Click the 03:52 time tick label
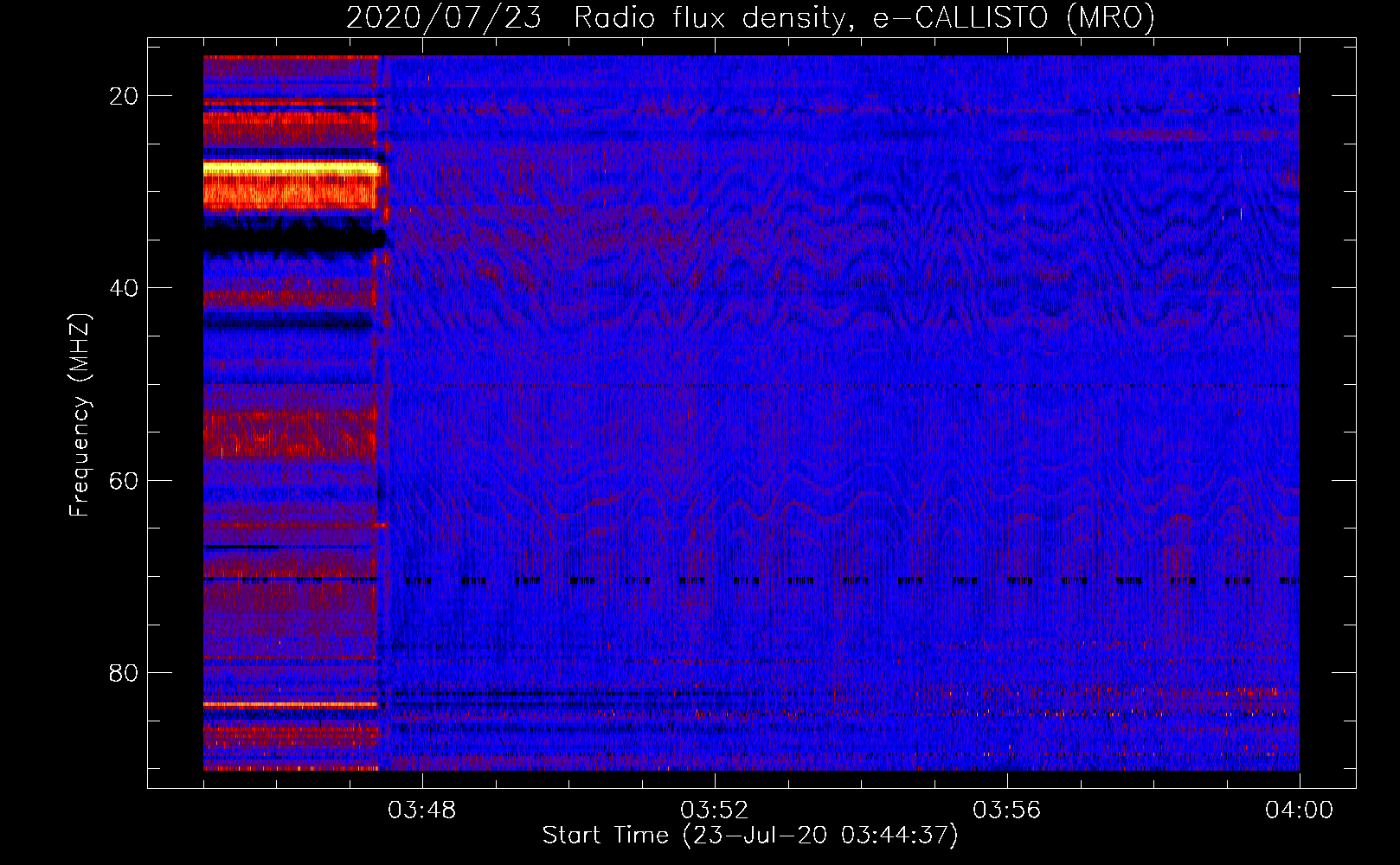 click(x=715, y=811)
